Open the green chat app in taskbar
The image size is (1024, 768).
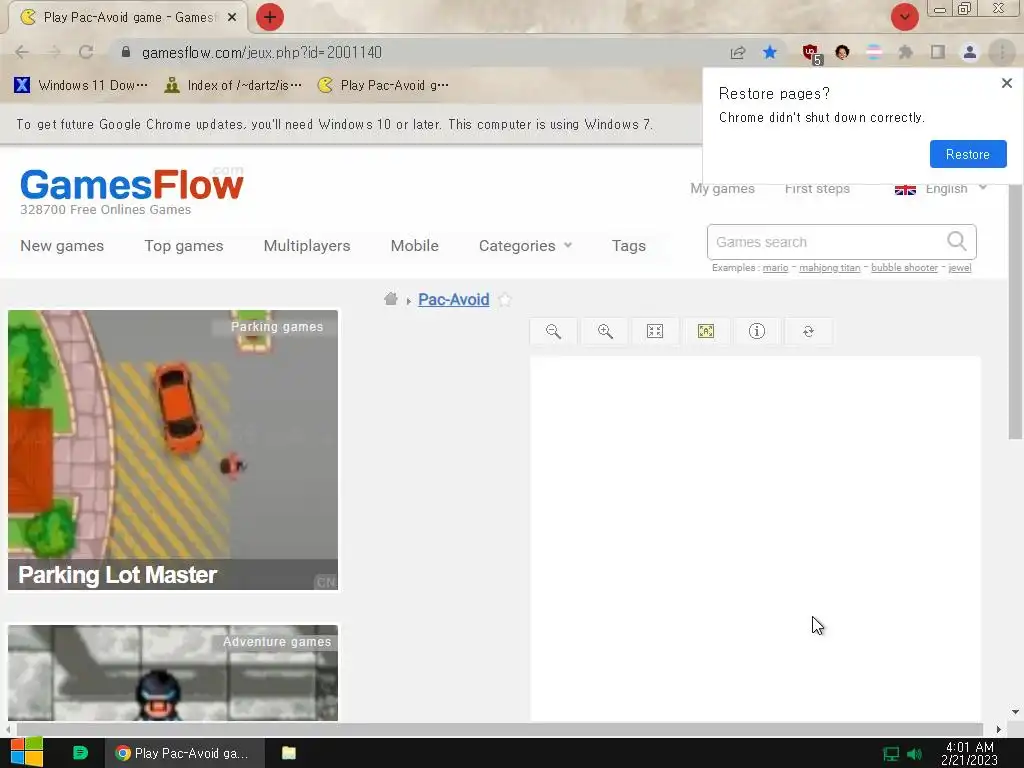[x=80, y=753]
